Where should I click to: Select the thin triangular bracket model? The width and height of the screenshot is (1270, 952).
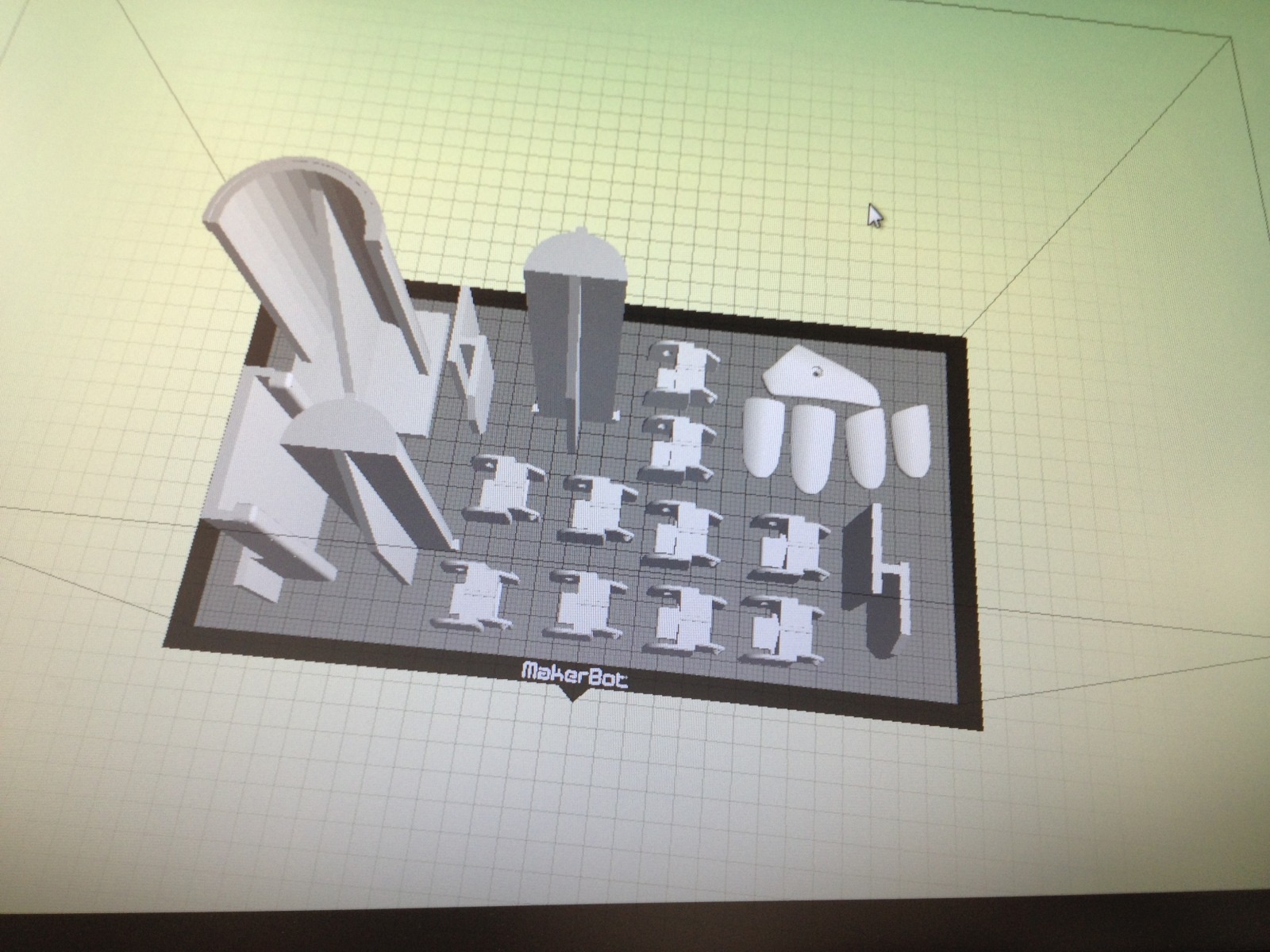tap(470, 361)
